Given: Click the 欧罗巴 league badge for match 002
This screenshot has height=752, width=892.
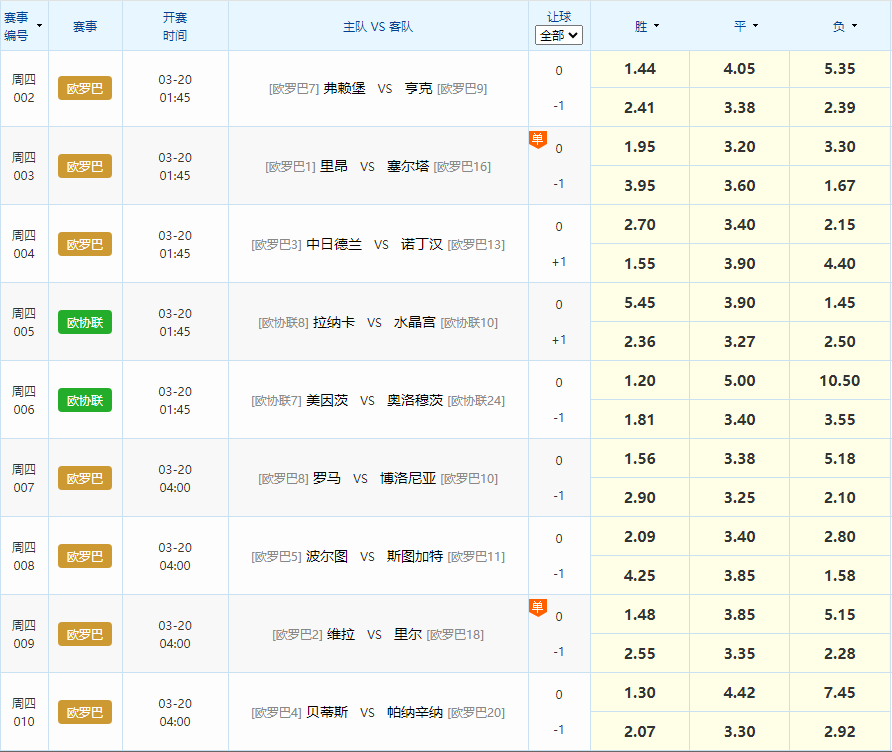Looking at the screenshot, I should coord(85,88).
